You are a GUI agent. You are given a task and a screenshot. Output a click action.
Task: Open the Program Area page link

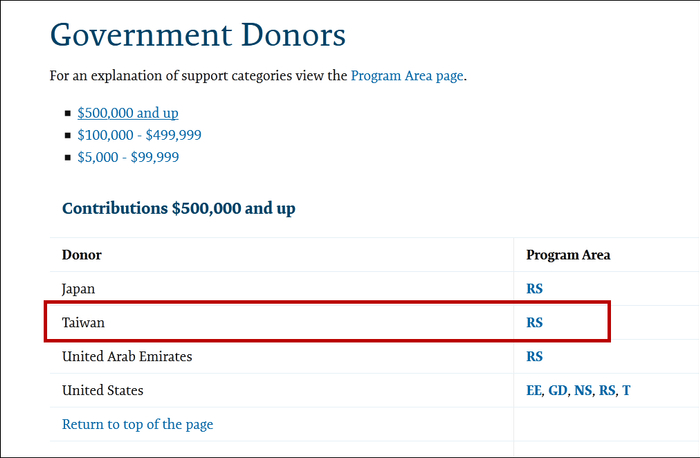tap(407, 76)
